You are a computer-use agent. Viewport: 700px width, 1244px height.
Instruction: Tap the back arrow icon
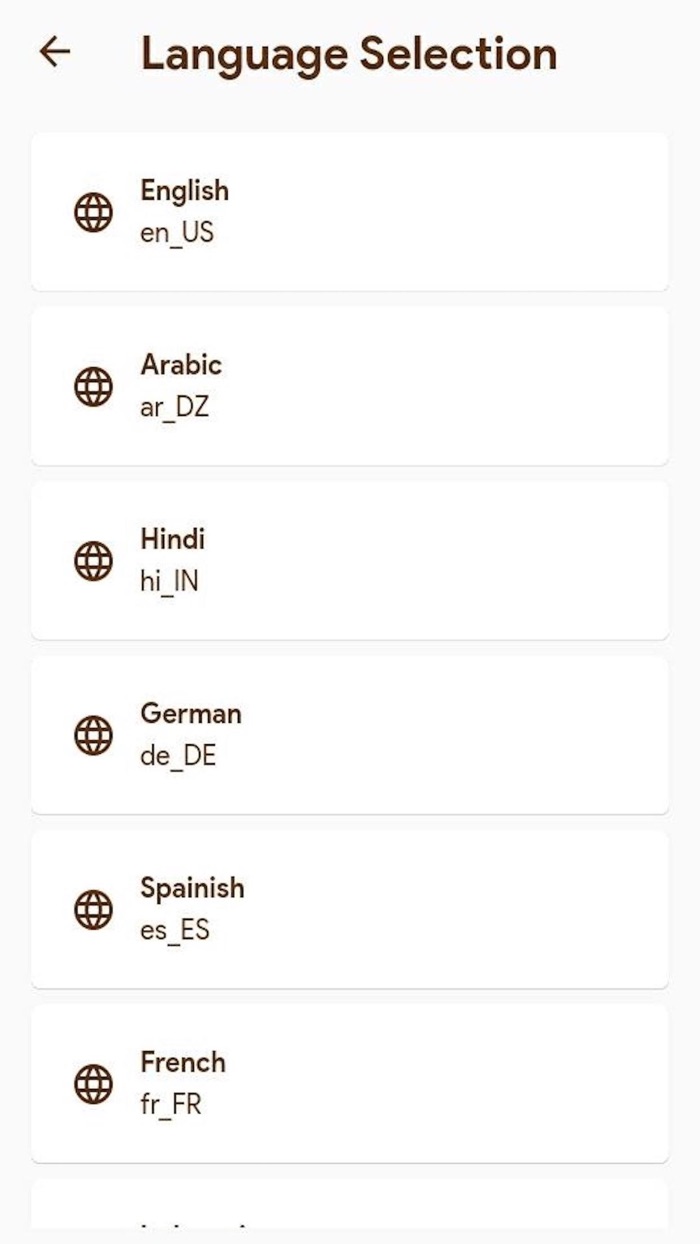(55, 52)
